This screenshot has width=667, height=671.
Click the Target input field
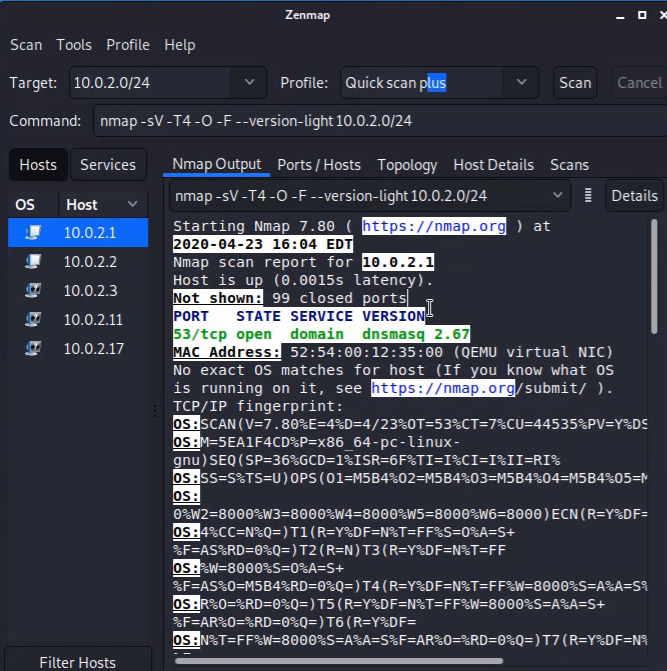(150, 83)
